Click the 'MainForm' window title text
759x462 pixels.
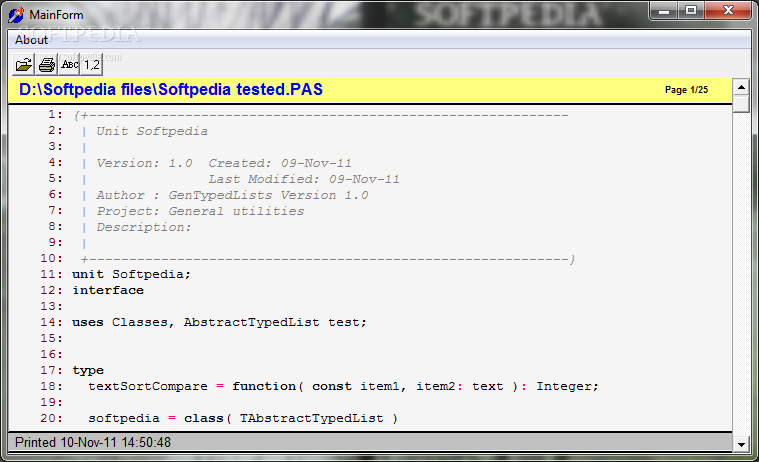[x=56, y=15]
